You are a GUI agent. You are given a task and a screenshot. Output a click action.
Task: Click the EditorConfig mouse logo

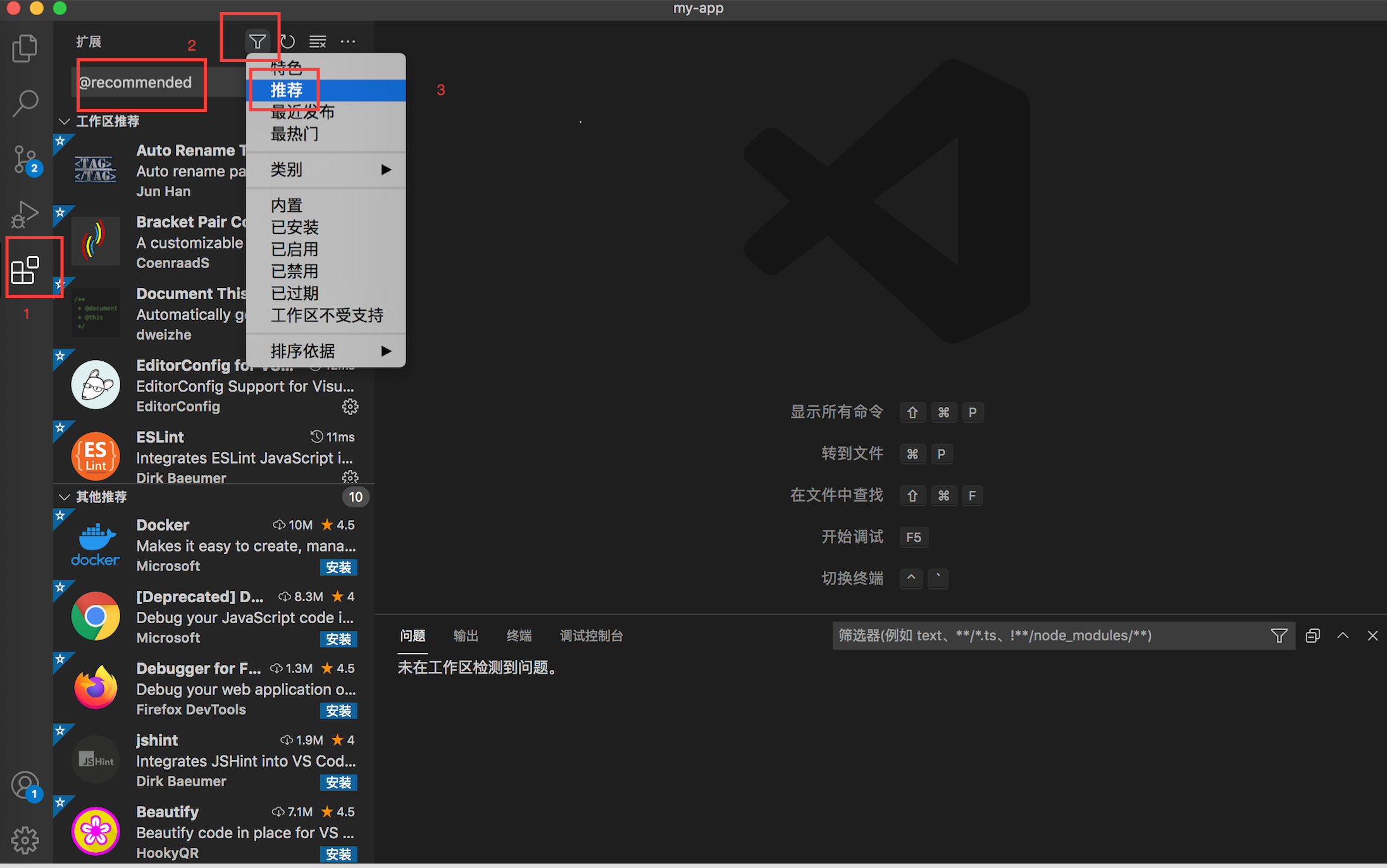[x=96, y=385]
